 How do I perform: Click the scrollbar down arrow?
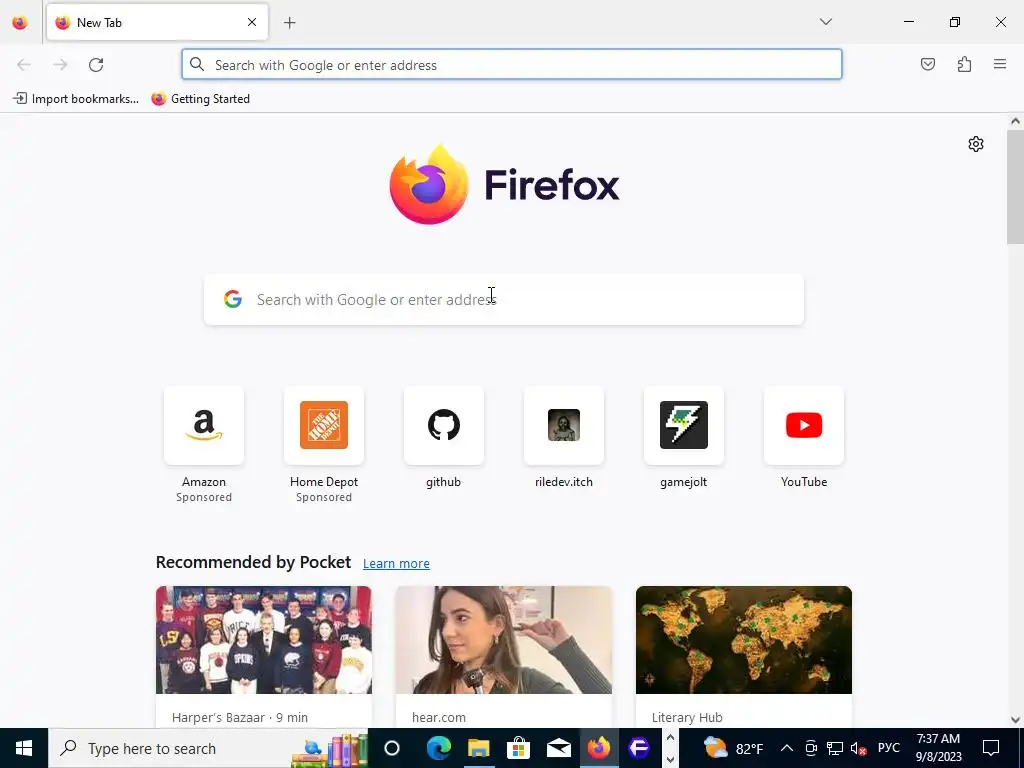[x=1015, y=720]
